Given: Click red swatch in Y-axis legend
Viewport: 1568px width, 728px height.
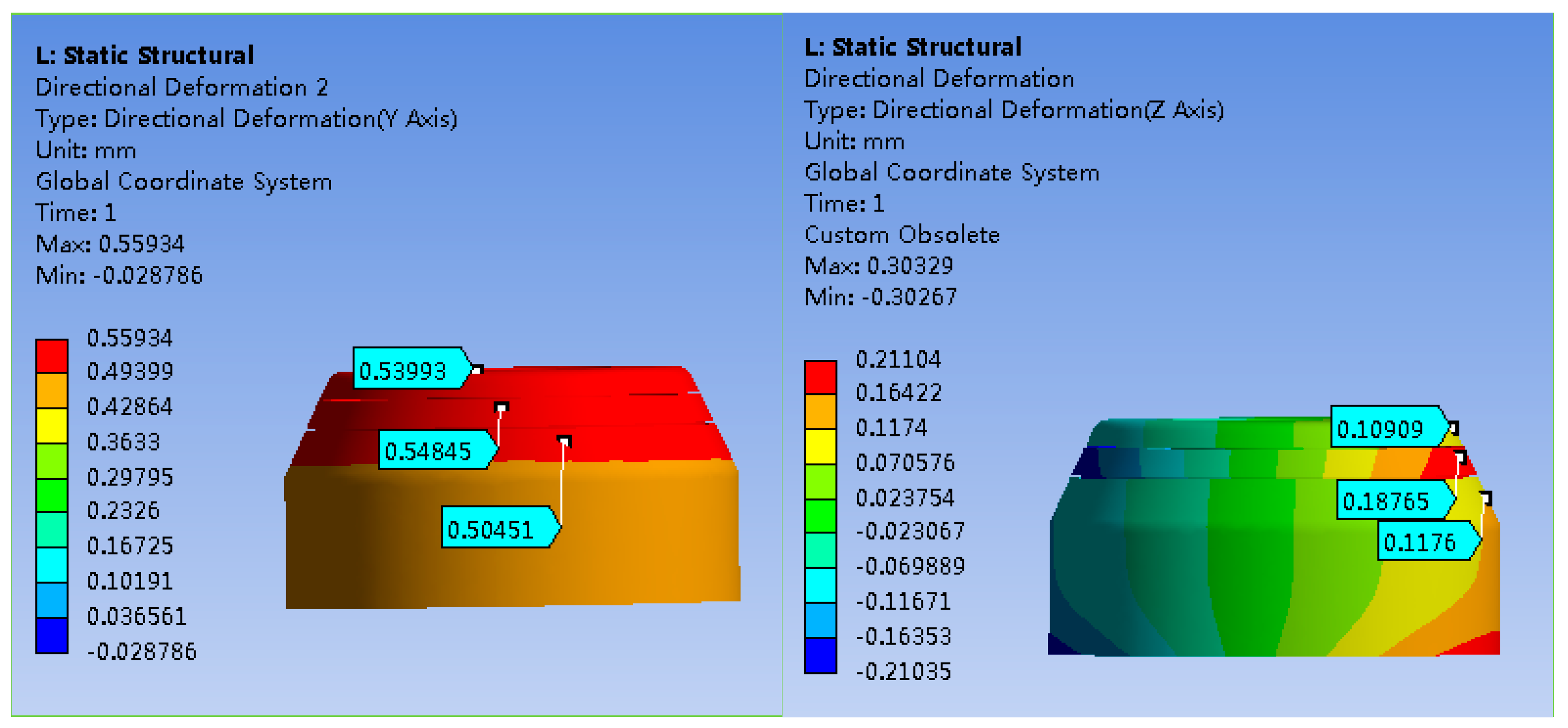Looking at the screenshot, I should coord(51,355).
